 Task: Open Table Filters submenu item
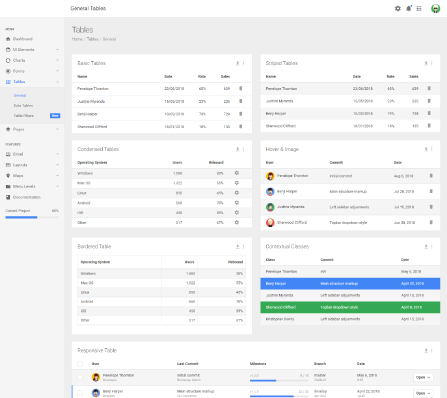24,116
